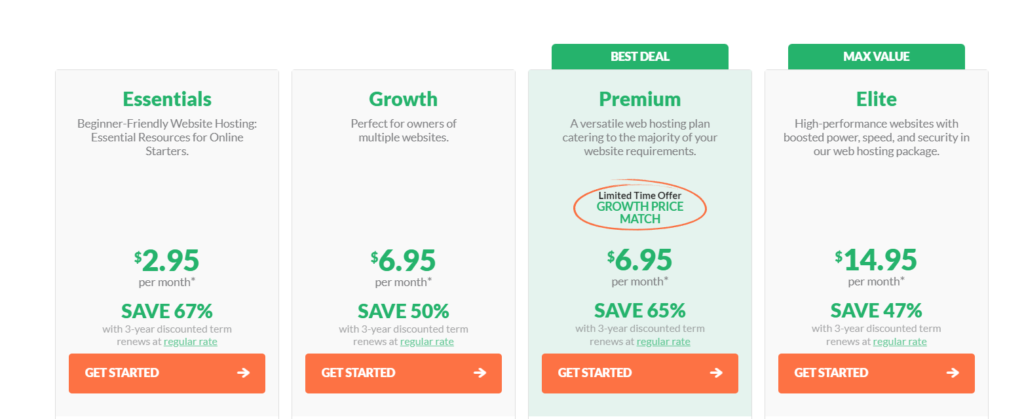
Task: Click the SAVE 67% text on Essentials
Action: point(167,311)
